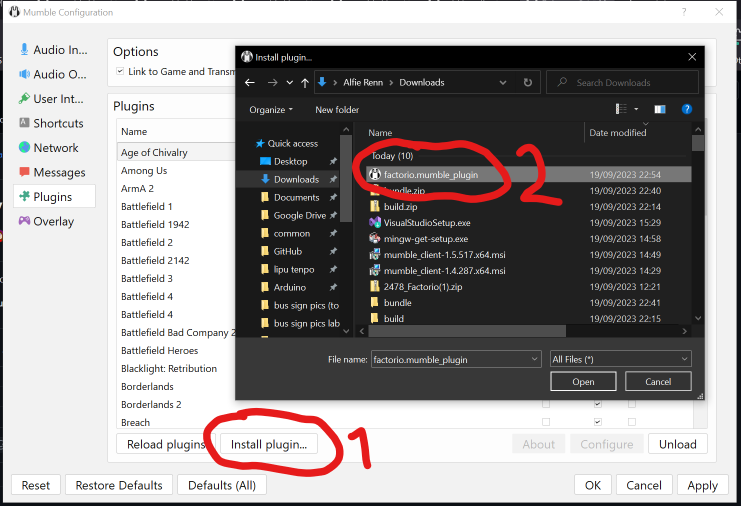The width and height of the screenshot is (741, 506).
Task: Click New folder in file dialog toolbar
Action: (x=337, y=110)
